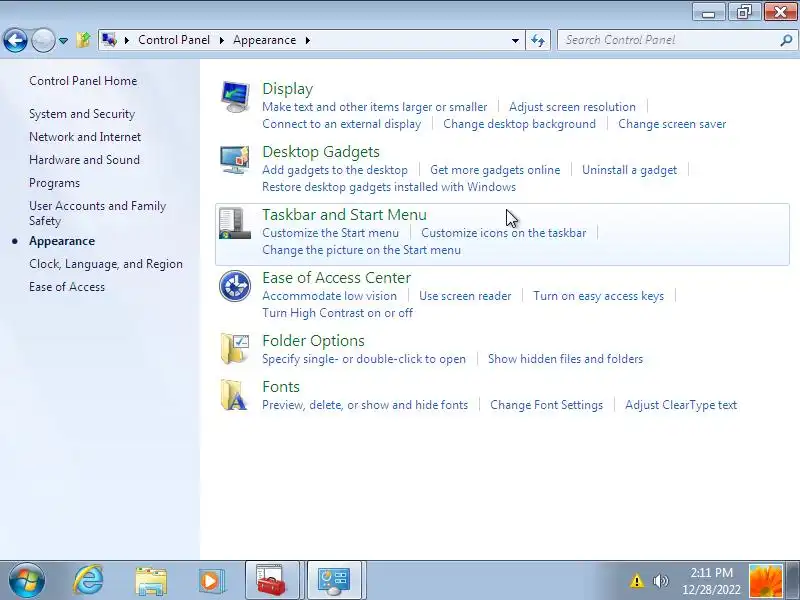The height and width of the screenshot is (600, 800).
Task: Go to Programs category
Action: pyautogui.click(x=55, y=183)
